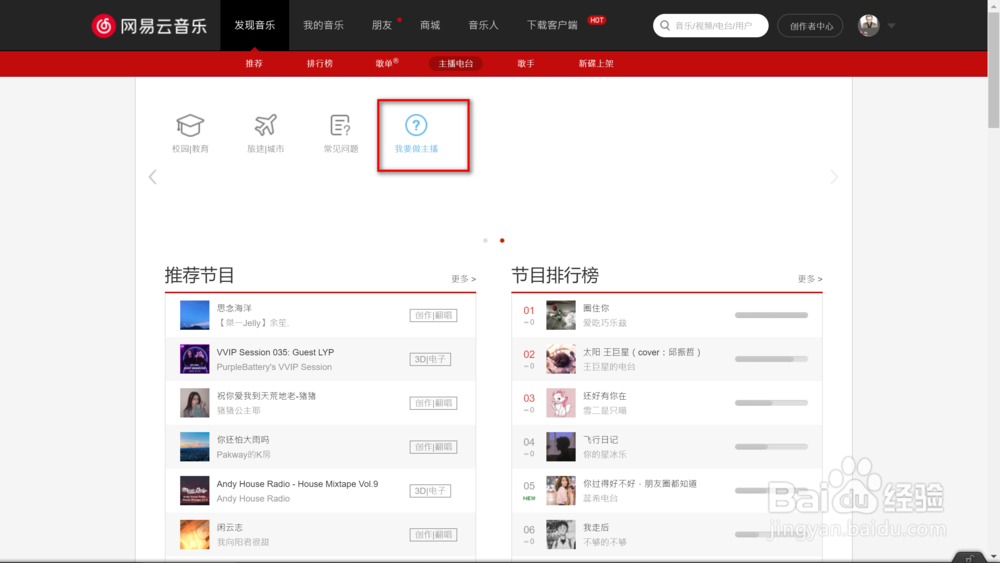Open radio name PurpleBattery's VVIP Session
1000x563 pixels.
274,367
